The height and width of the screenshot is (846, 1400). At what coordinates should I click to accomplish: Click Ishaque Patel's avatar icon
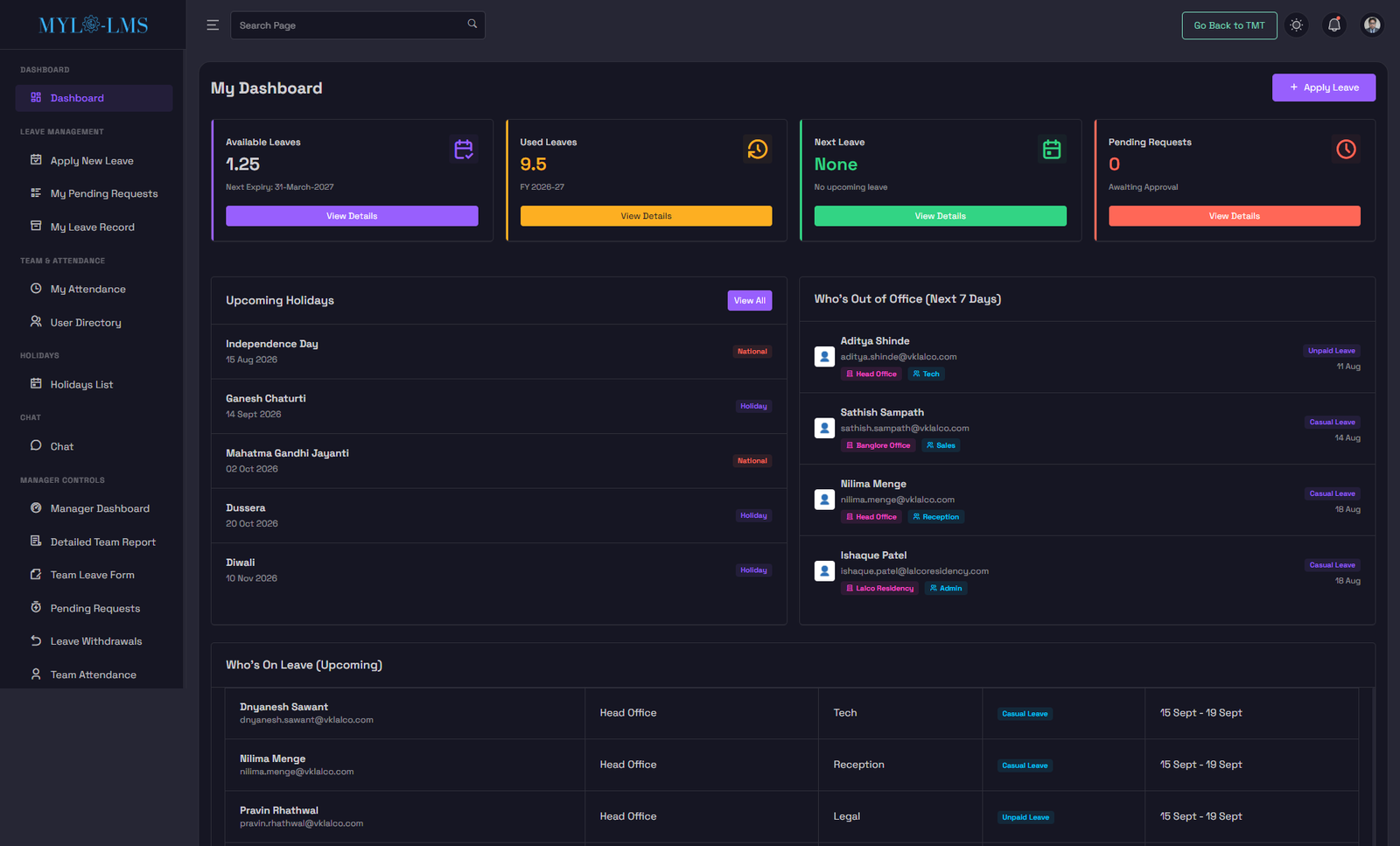point(824,571)
